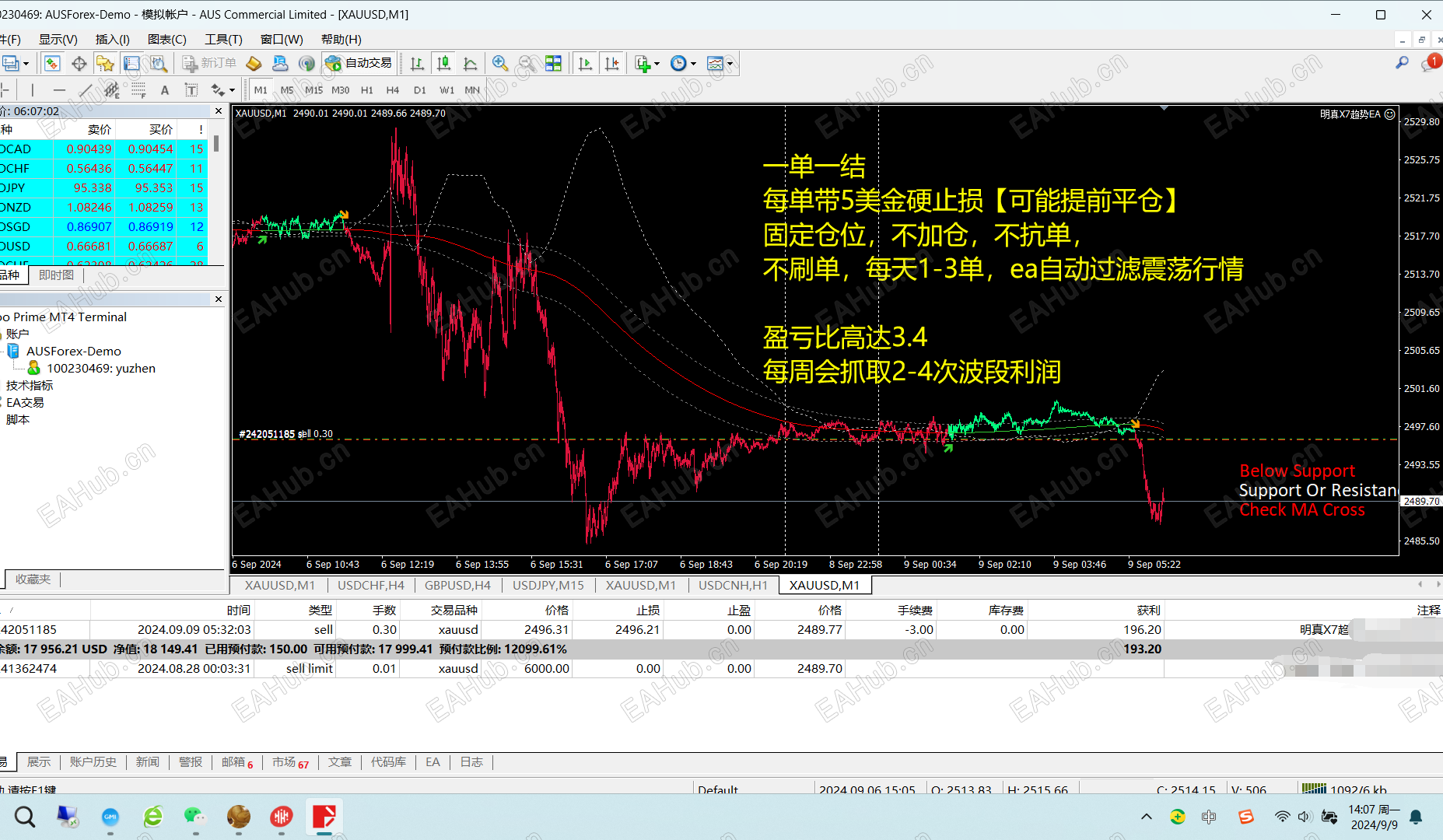Show hidden system tray icons chevron
This screenshot has width=1443, height=840.
click(1147, 817)
